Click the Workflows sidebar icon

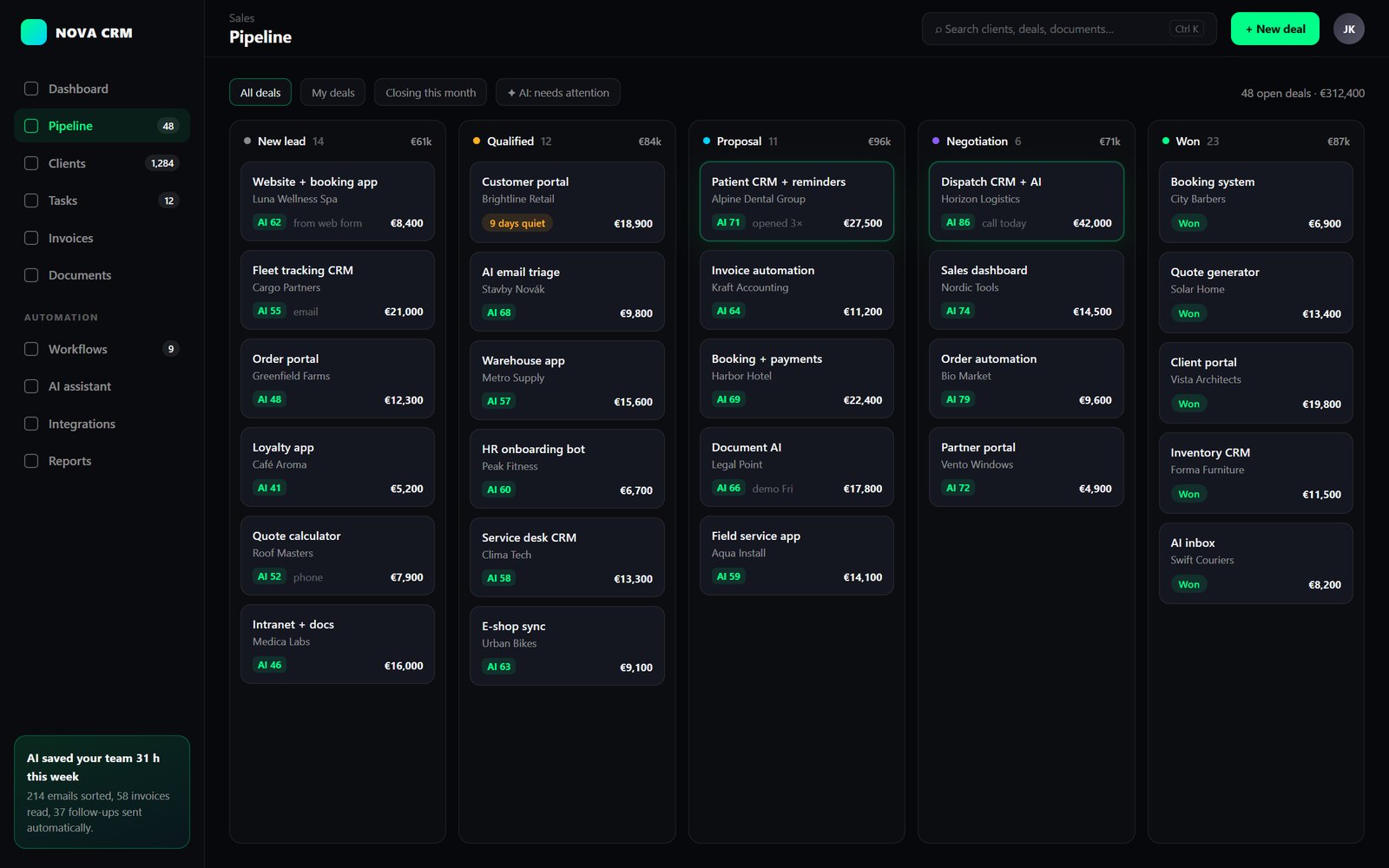(x=31, y=349)
